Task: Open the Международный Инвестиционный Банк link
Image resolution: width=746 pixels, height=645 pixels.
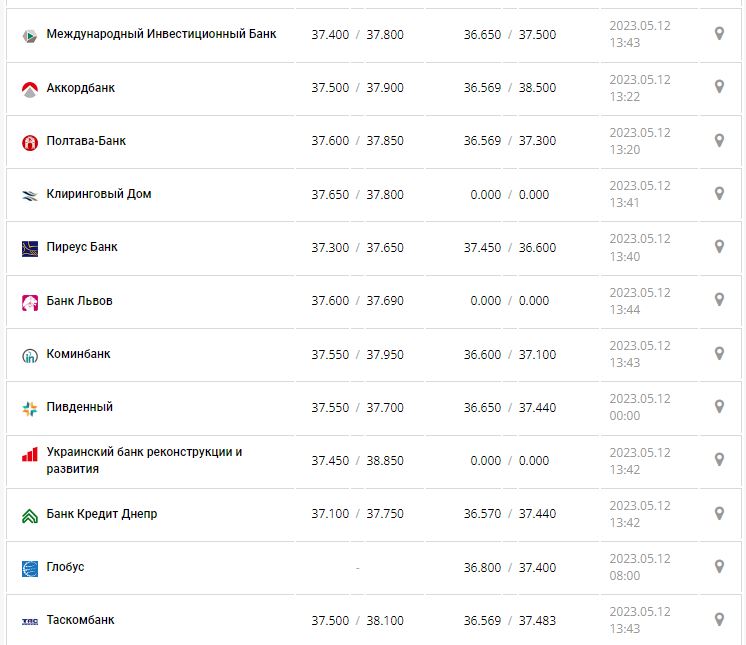Action: click(x=161, y=34)
